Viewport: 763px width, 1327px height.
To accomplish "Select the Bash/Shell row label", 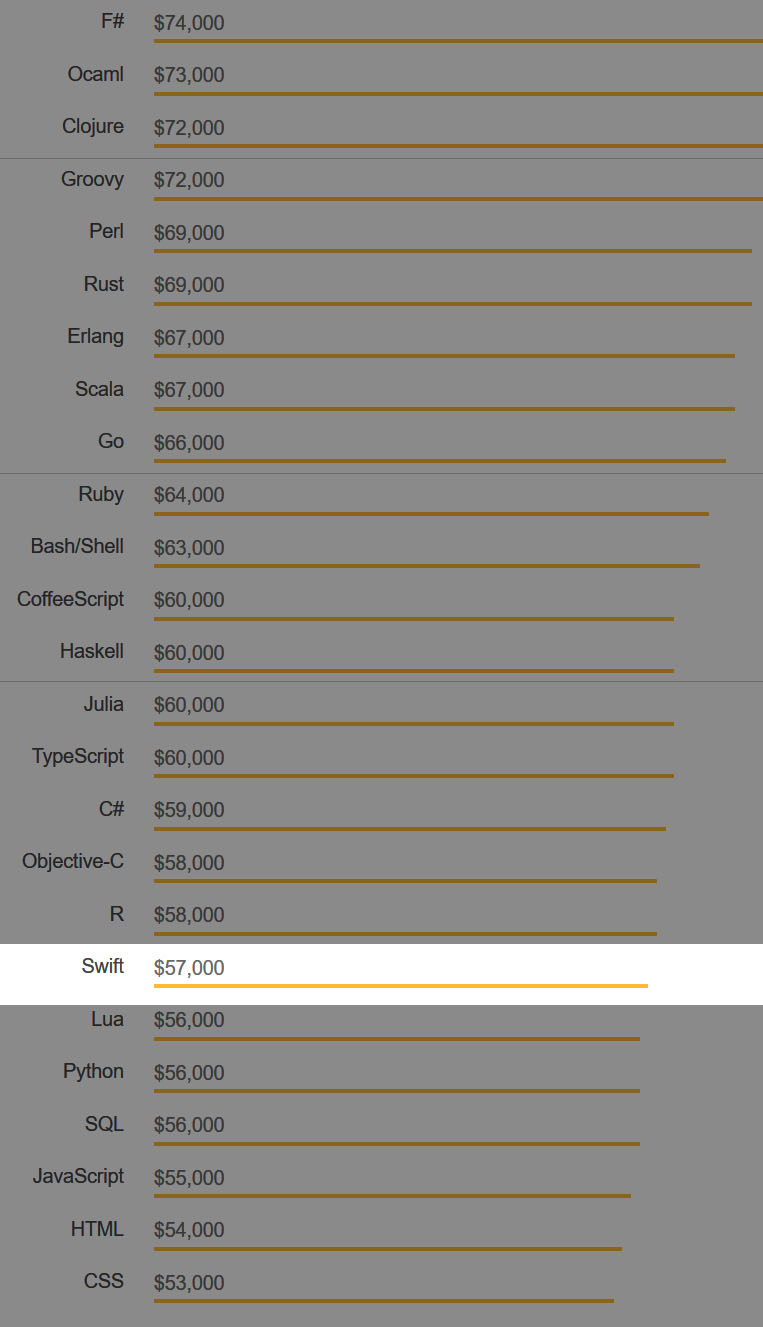I will [x=77, y=546].
